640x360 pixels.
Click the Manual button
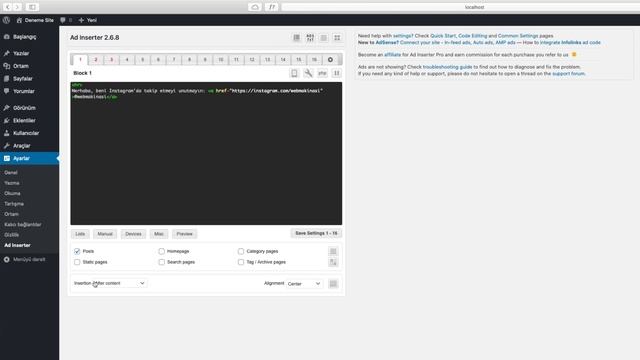point(105,234)
